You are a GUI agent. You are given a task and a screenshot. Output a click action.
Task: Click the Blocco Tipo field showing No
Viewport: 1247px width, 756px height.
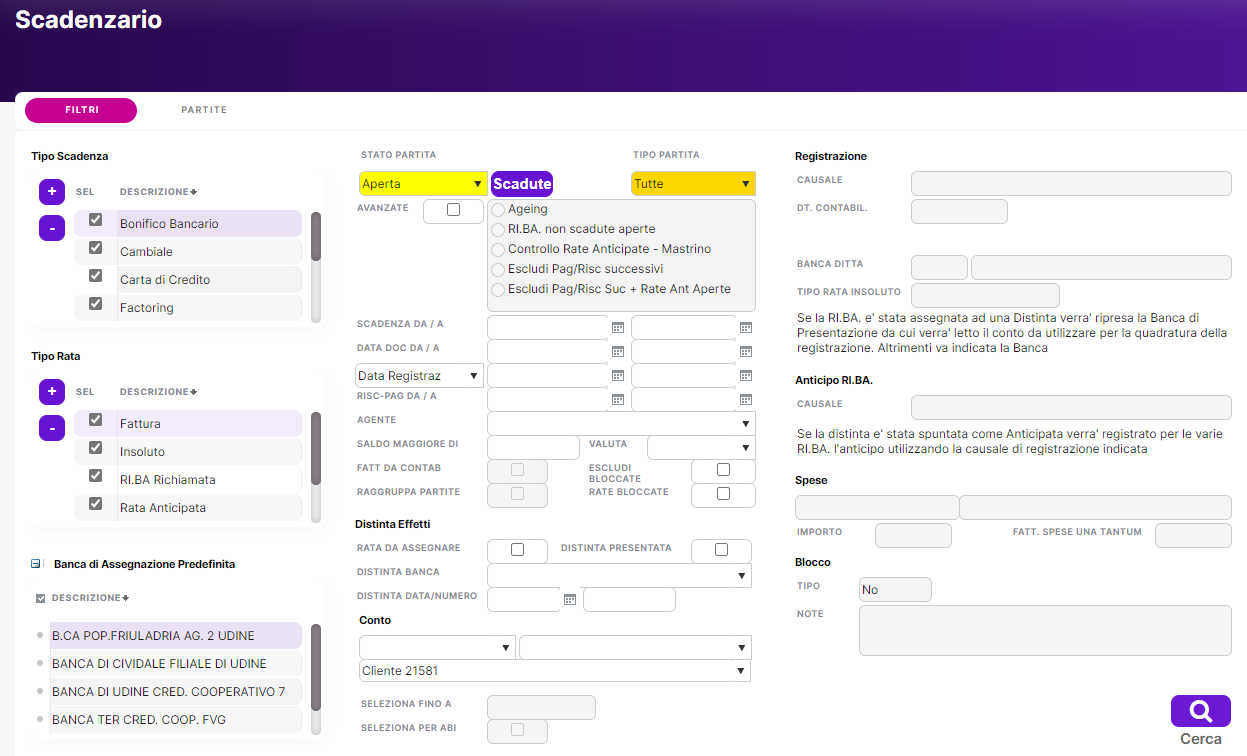(895, 590)
